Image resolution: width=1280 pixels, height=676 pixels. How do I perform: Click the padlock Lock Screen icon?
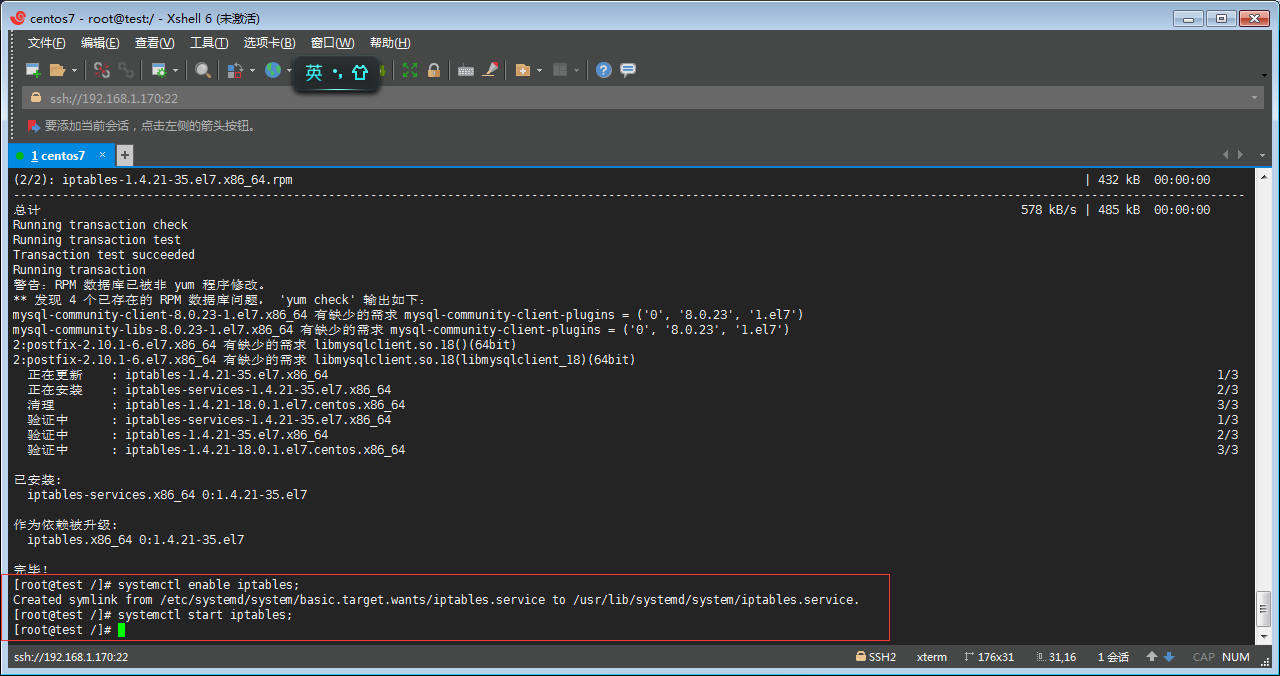(x=434, y=70)
